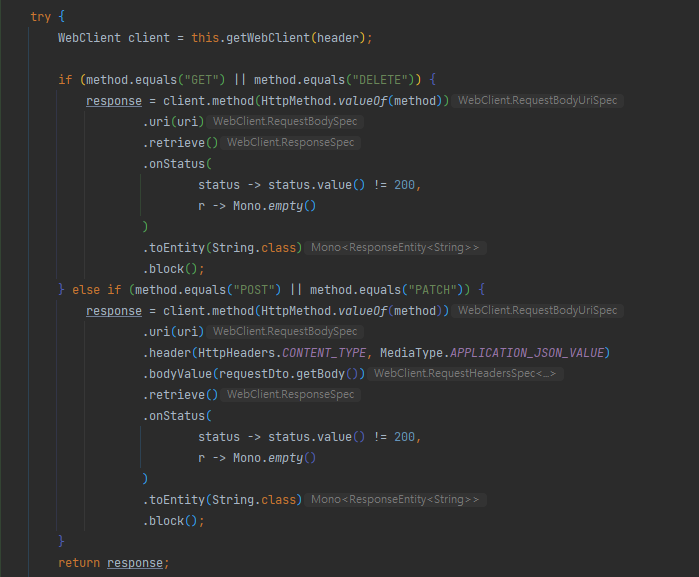Image resolution: width=699 pixels, height=577 pixels.
Task: Click ".uri(uri)" call in POST/PATCH branch
Action: point(173,332)
